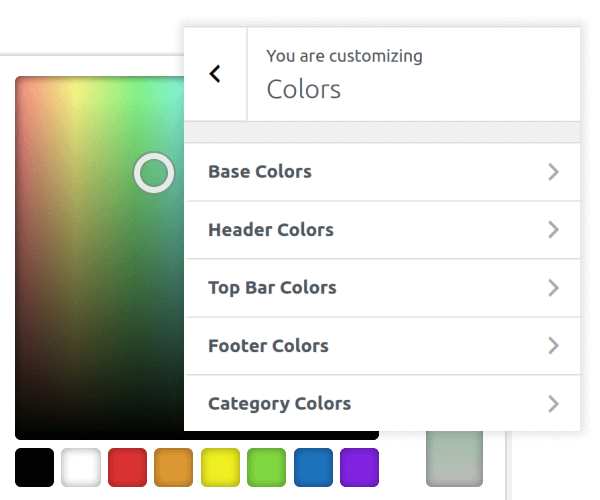Pick the white color swatch
The height and width of the screenshot is (500, 600).
[81, 467]
